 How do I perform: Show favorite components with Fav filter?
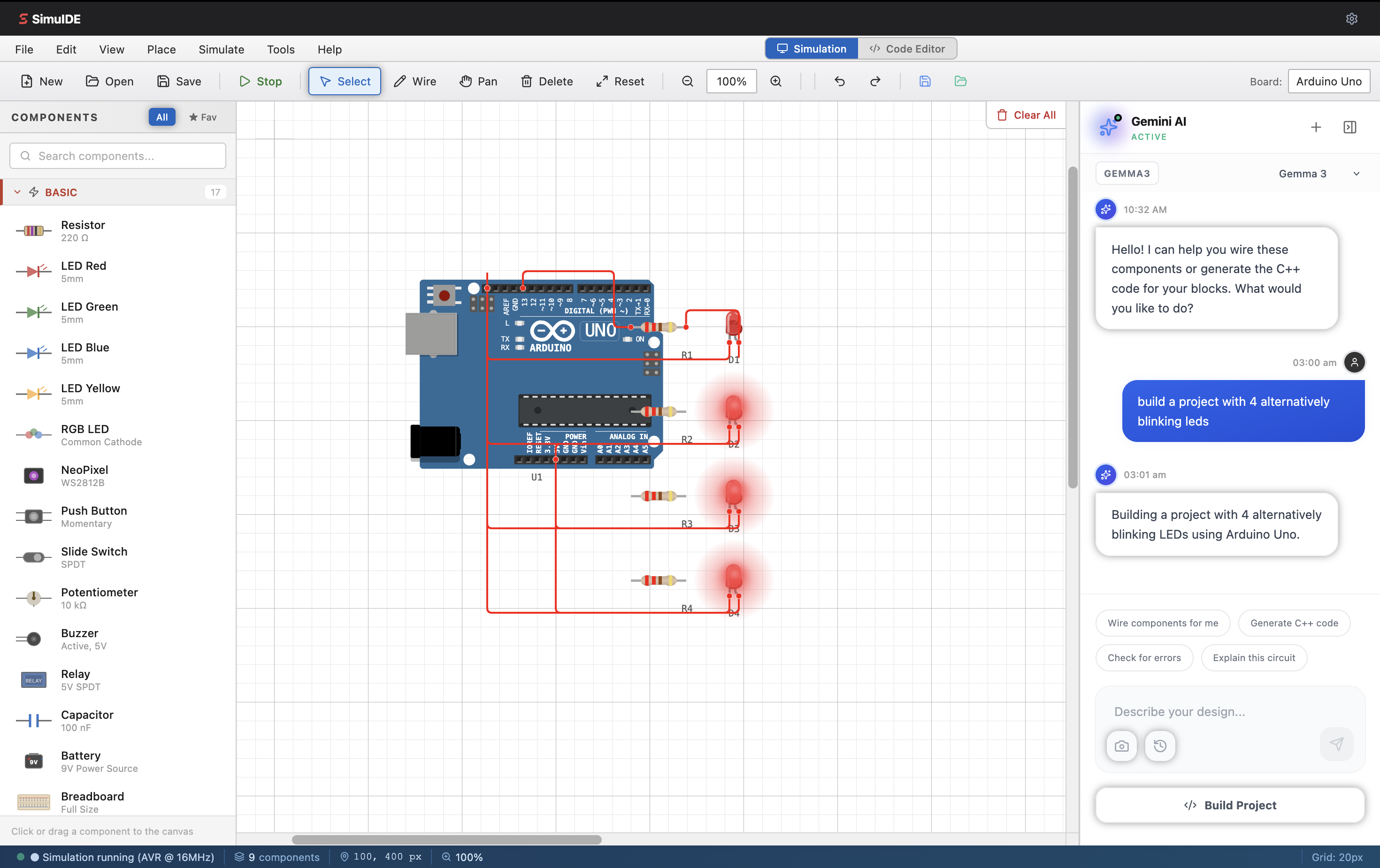click(x=203, y=117)
